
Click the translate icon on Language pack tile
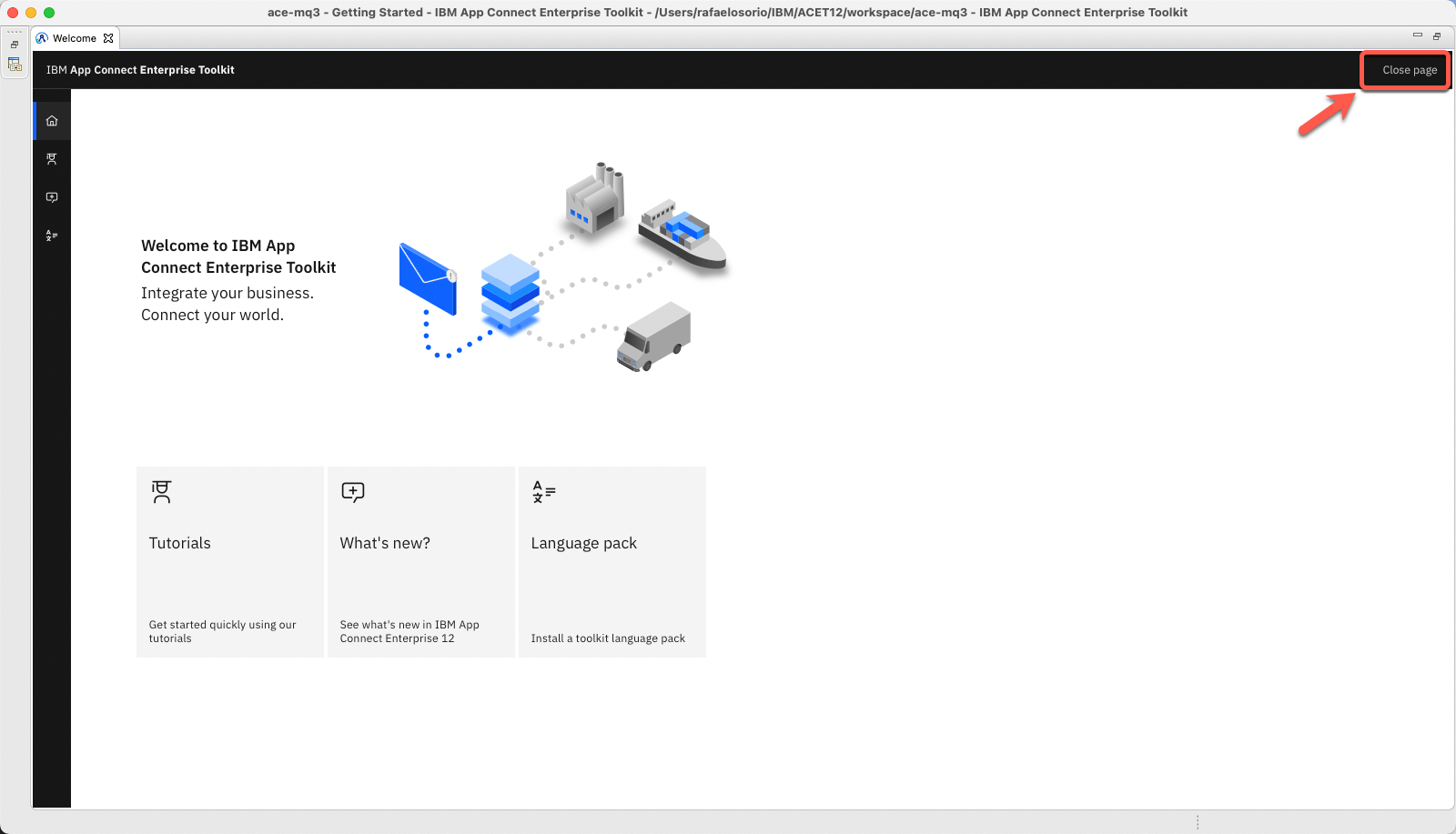click(x=543, y=492)
